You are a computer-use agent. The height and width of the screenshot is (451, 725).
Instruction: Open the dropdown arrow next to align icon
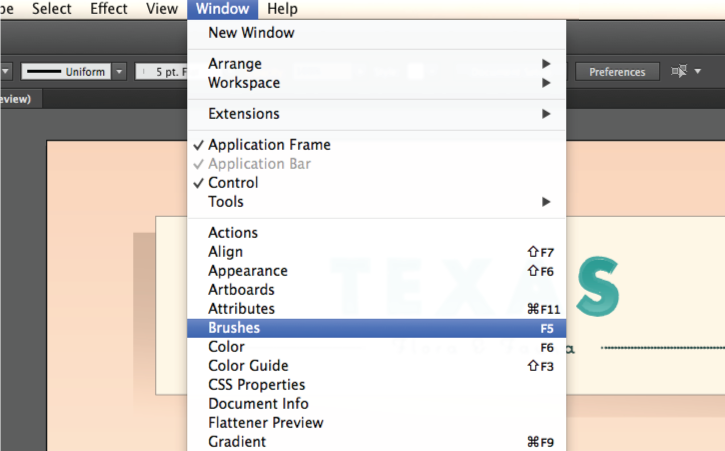[x=698, y=71]
